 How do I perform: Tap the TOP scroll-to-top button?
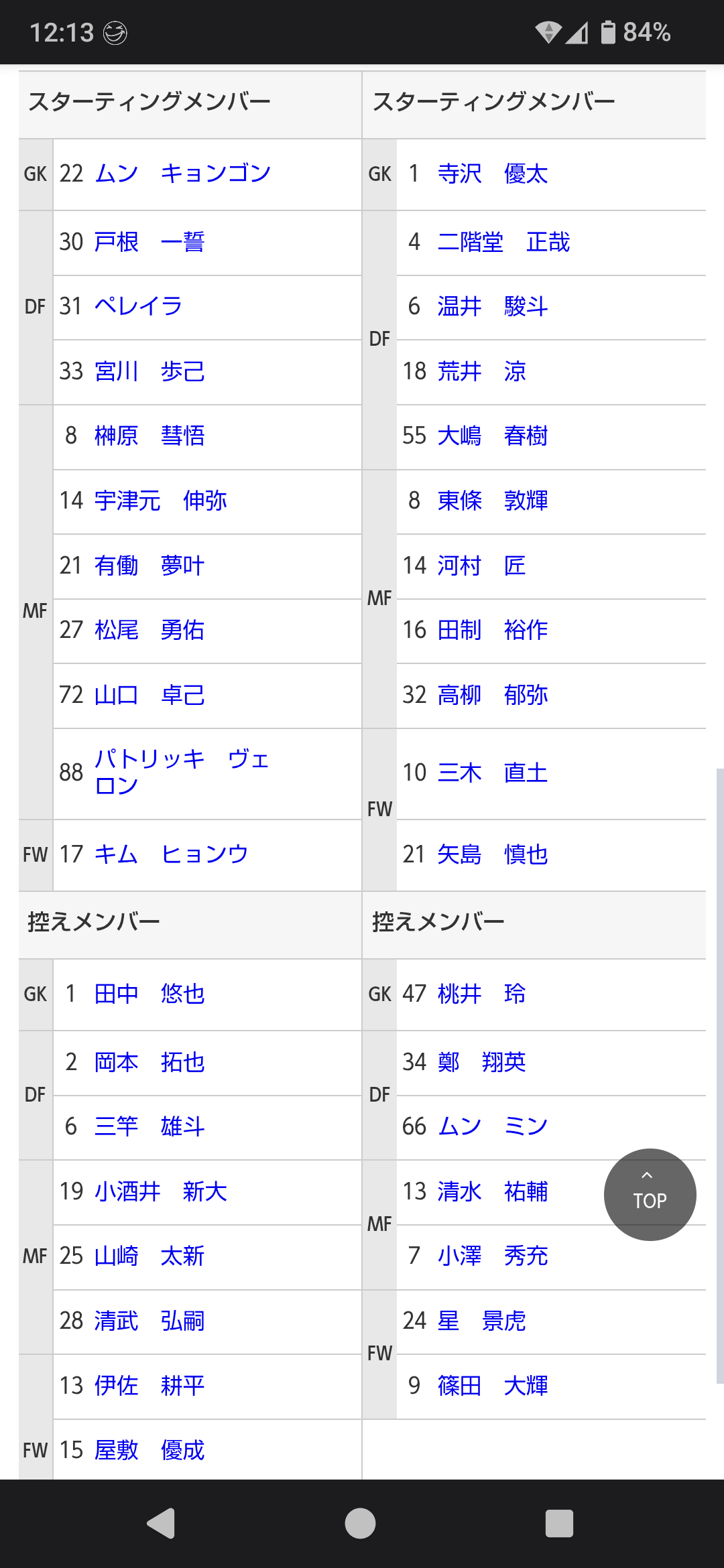pos(650,1194)
